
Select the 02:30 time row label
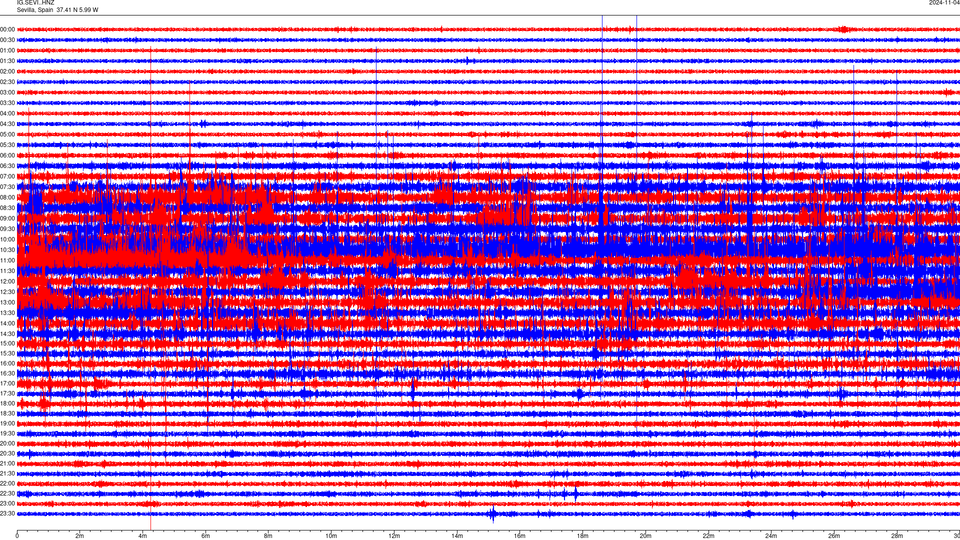[7, 82]
